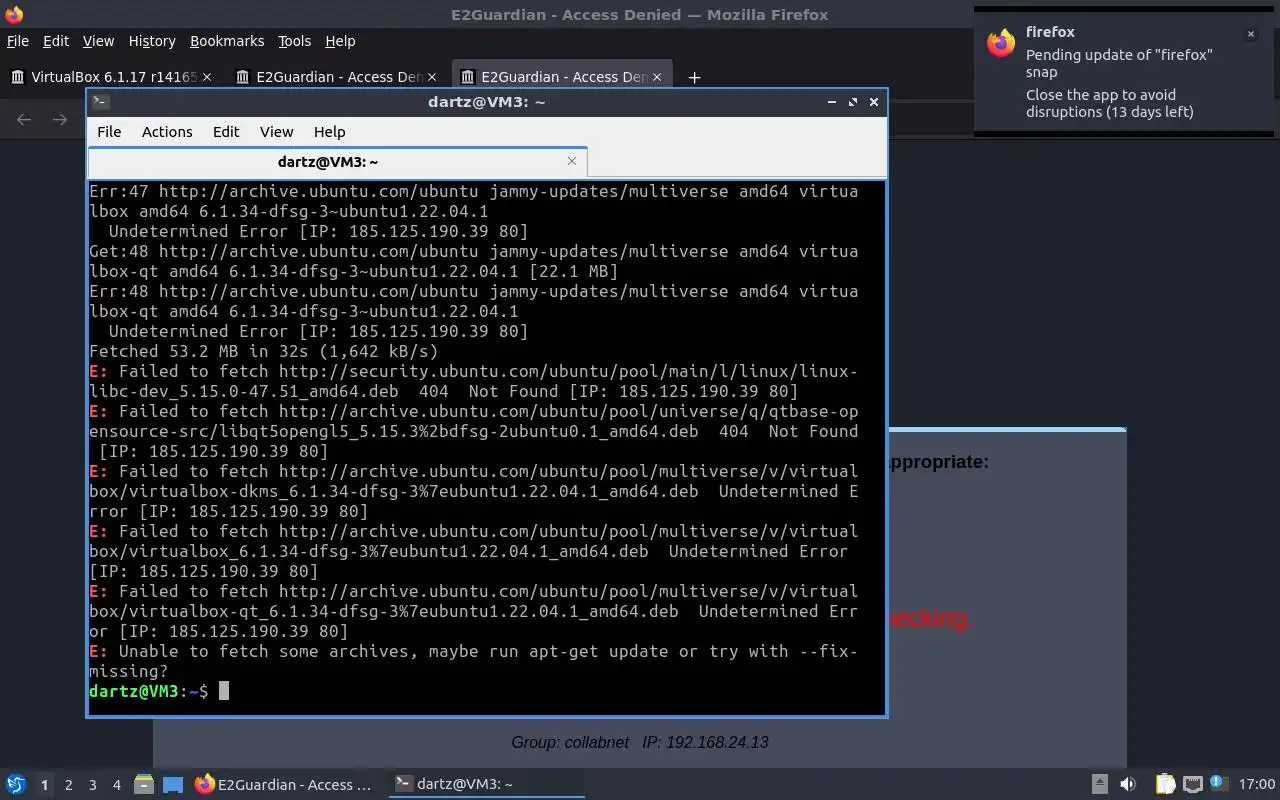Image resolution: width=1280 pixels, height=800 pixels.
Task: Click the Firefox icon in the notification
Action: (1001, 43)
